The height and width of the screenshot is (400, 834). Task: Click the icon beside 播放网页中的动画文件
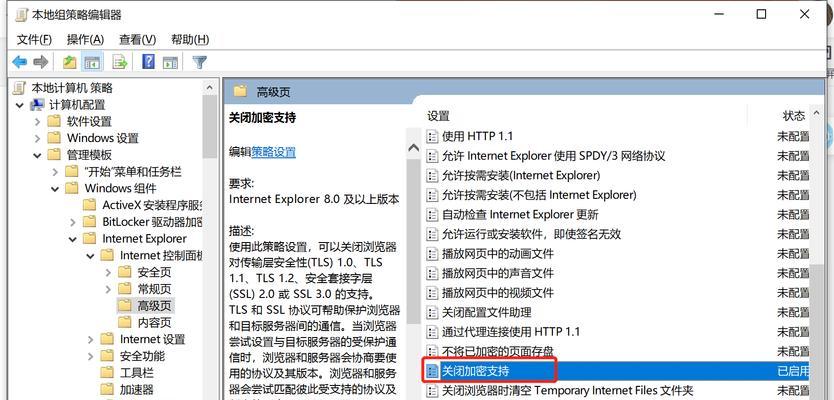click(x=432, y=254)
